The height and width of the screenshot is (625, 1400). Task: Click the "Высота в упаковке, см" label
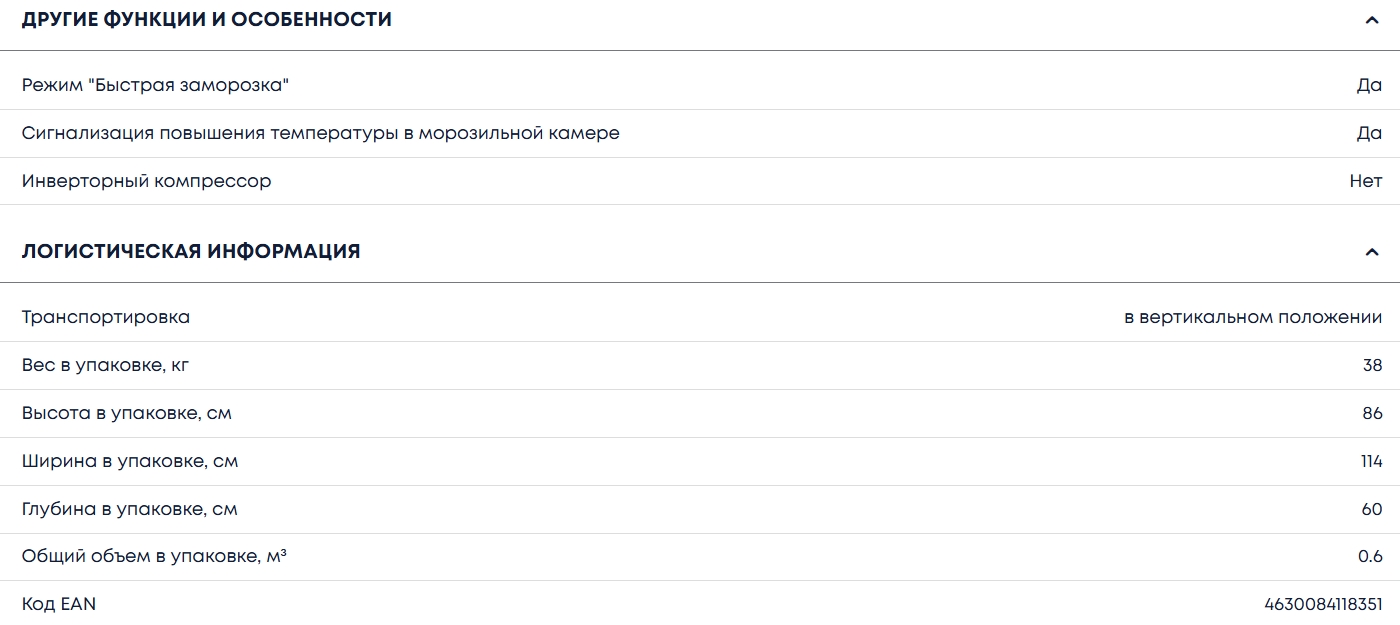(x=127, y=413)
